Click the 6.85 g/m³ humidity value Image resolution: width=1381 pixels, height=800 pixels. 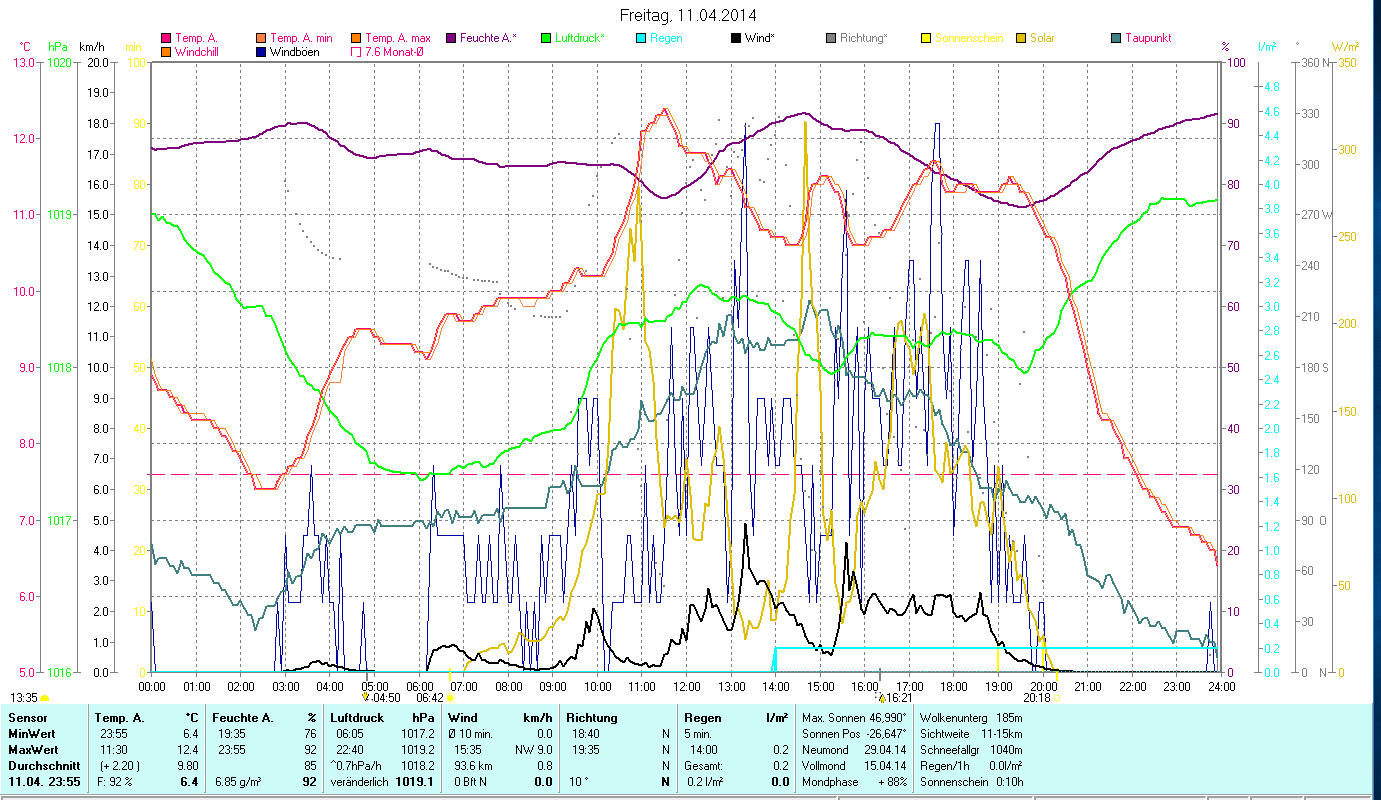238,782
